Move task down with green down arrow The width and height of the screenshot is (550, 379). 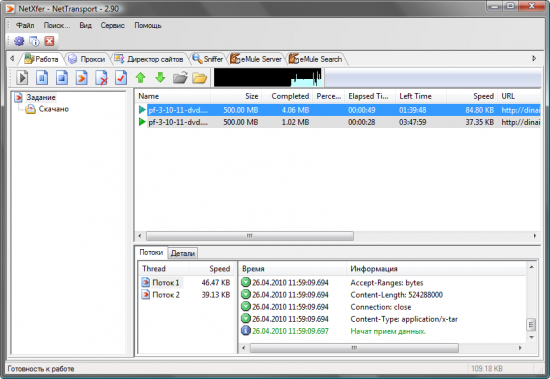160,78
